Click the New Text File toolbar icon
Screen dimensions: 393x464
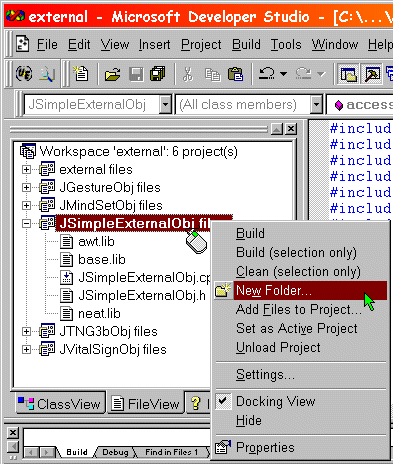coord(81,74)
